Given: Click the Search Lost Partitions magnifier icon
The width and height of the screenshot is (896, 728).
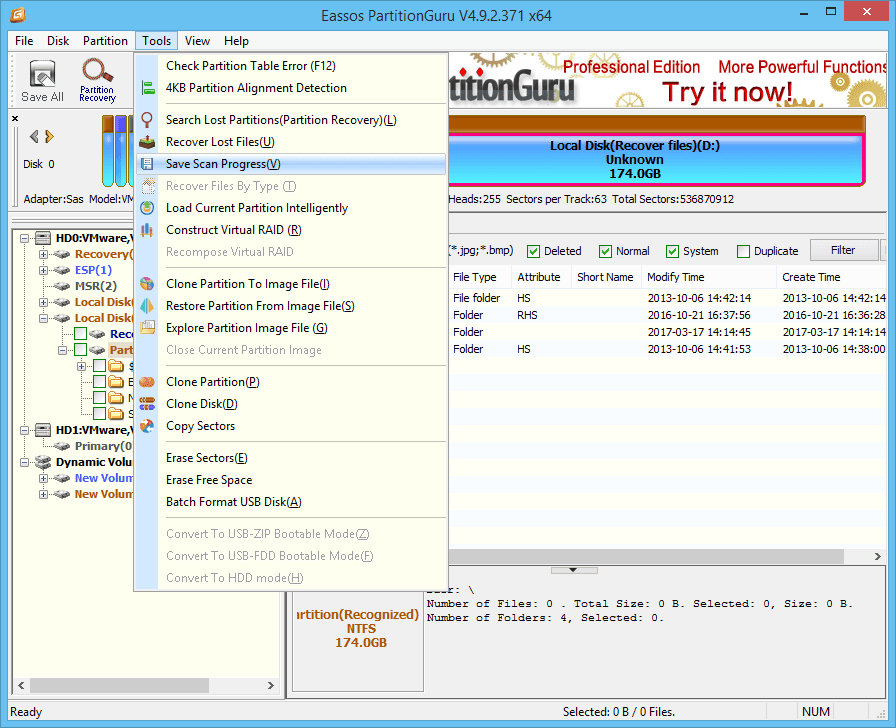Looking at the screenshot, I should [147, 120].
